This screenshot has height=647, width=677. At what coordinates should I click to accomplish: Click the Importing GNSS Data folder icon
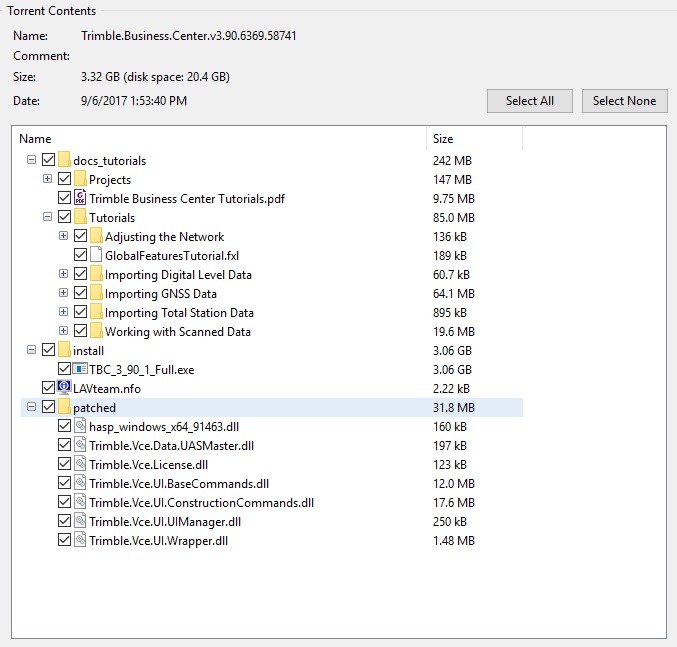[x=96, y=293]
